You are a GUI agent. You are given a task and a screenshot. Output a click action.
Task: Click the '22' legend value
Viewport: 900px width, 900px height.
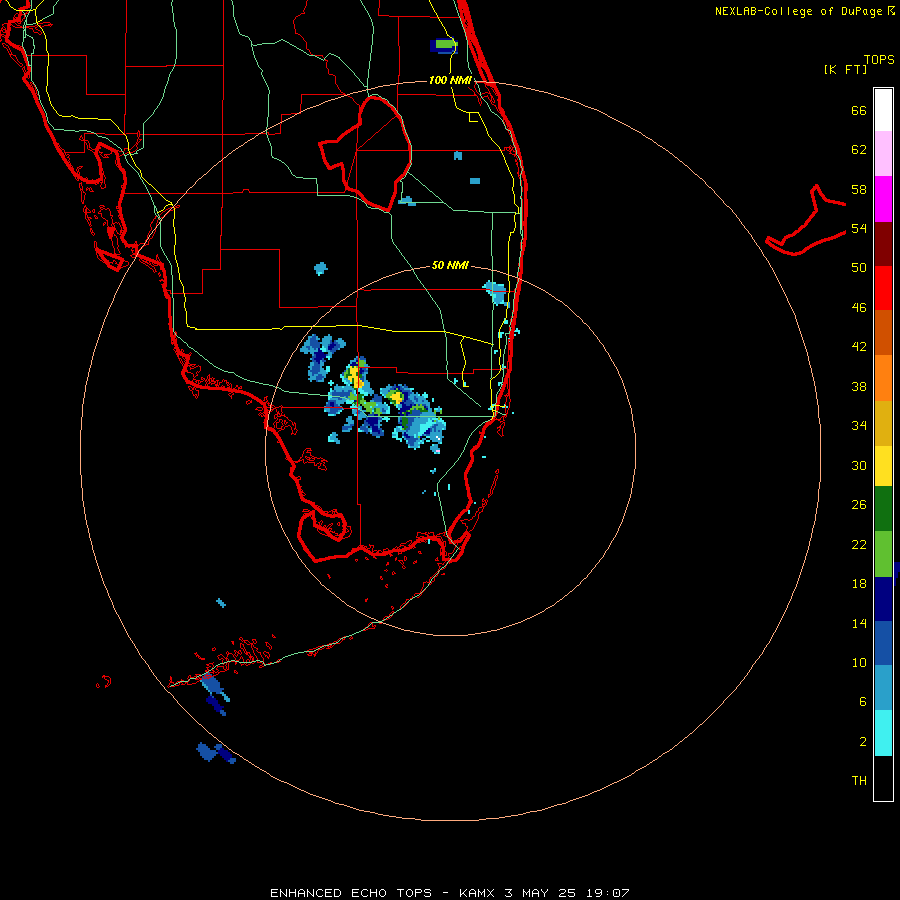(x=859, y=544)
